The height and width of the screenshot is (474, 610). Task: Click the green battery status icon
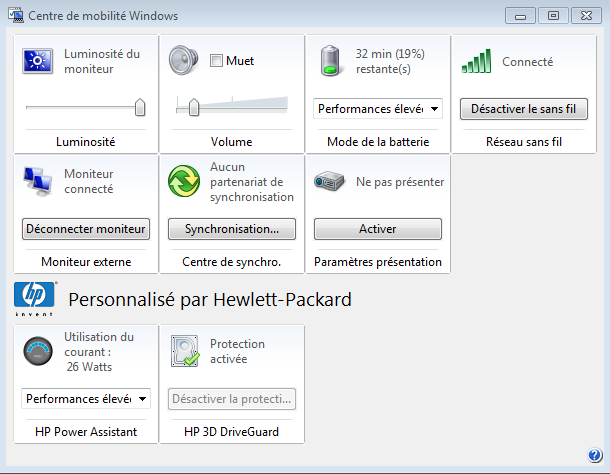pos(329,61)
